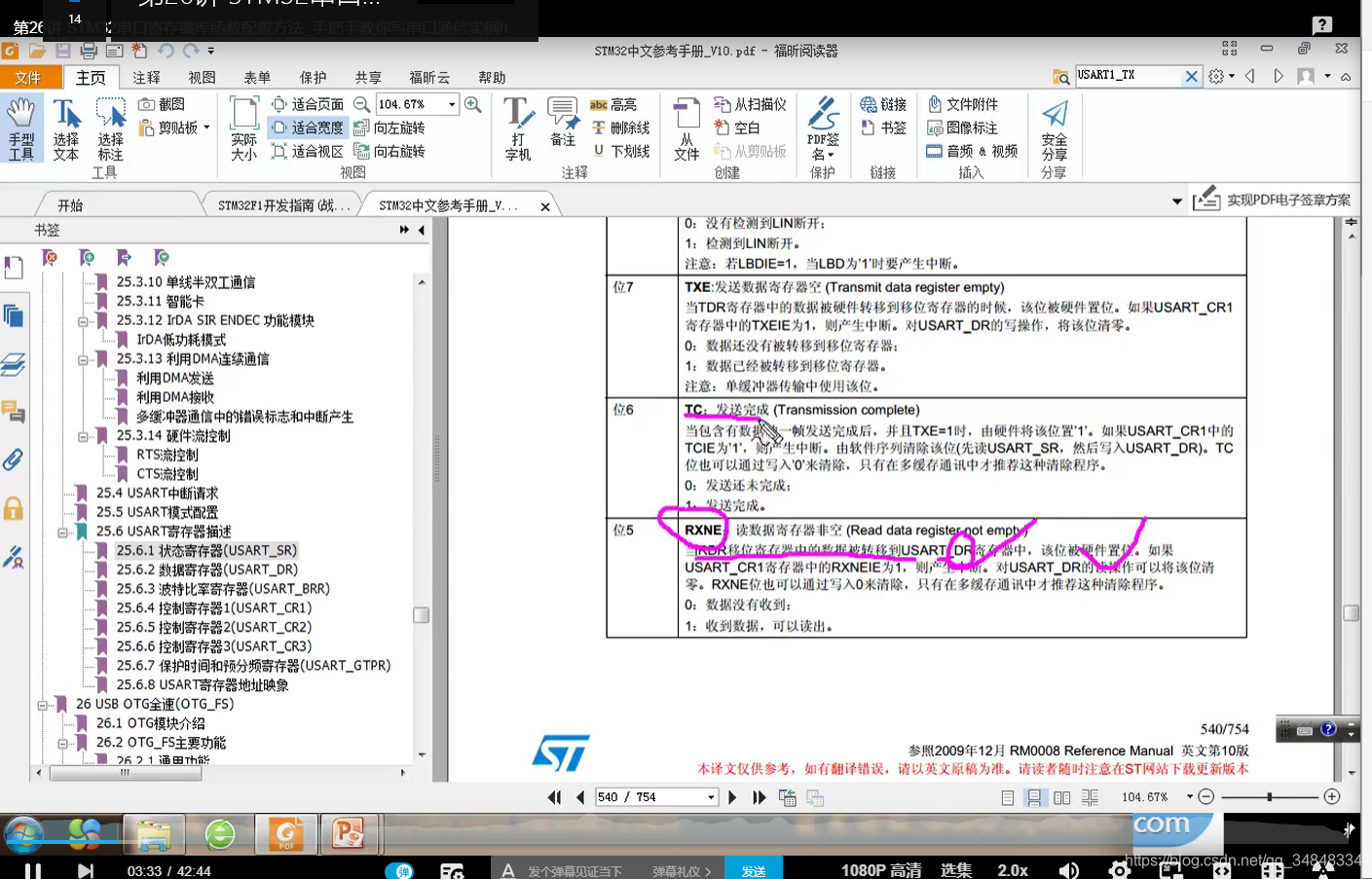Switch to the View (视图) ribbon tab
Image resolution: width=1372 pixels, height=879 pixels.
click(202, 78)
